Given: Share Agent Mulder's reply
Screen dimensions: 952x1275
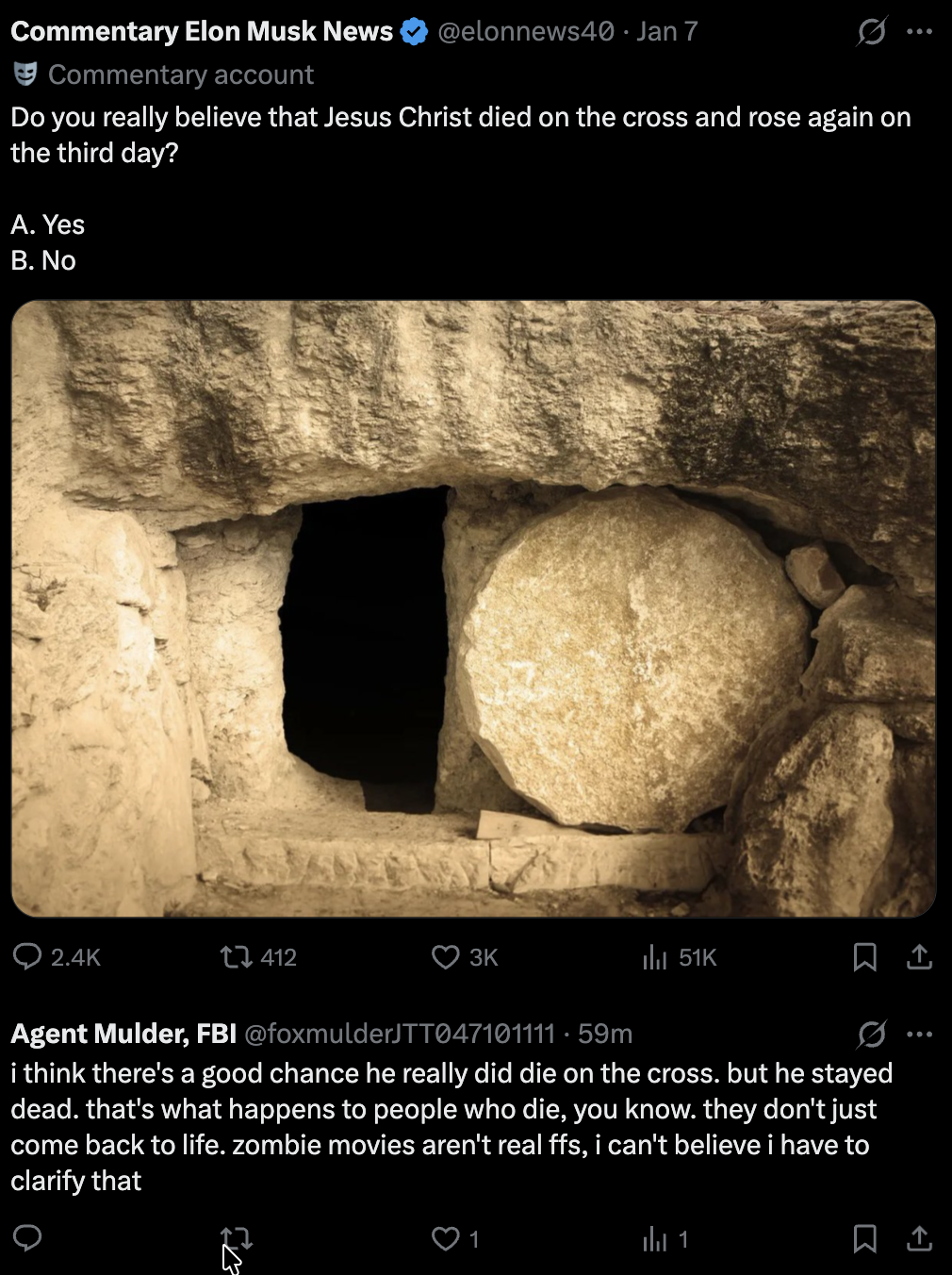Looking at the screenshot, I should click(x=919, y=1238).
